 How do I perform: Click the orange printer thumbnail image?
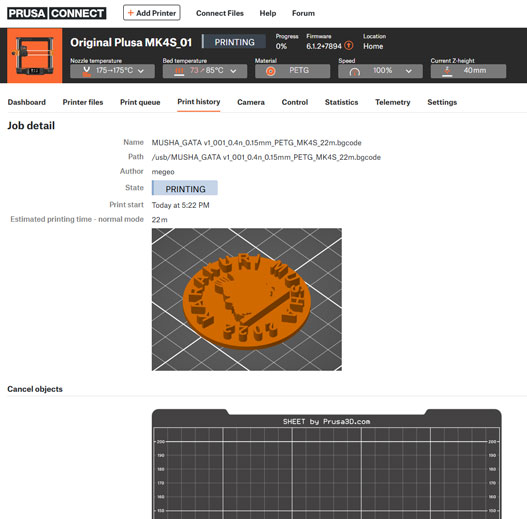(x=34, y=55)
